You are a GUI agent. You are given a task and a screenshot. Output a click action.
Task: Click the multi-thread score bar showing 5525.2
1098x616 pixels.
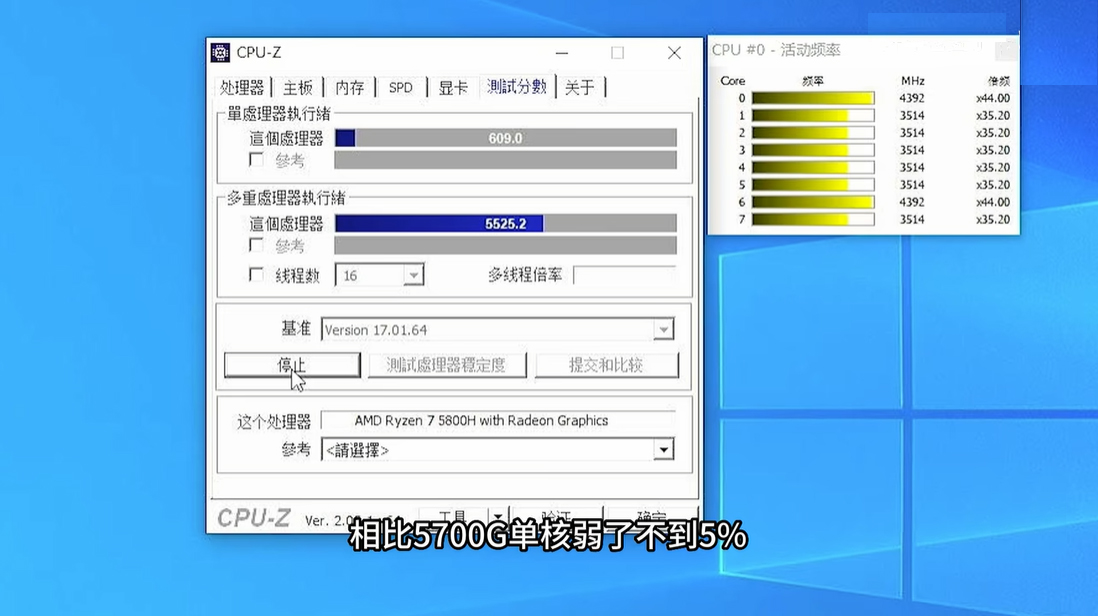tap(506, 223)
